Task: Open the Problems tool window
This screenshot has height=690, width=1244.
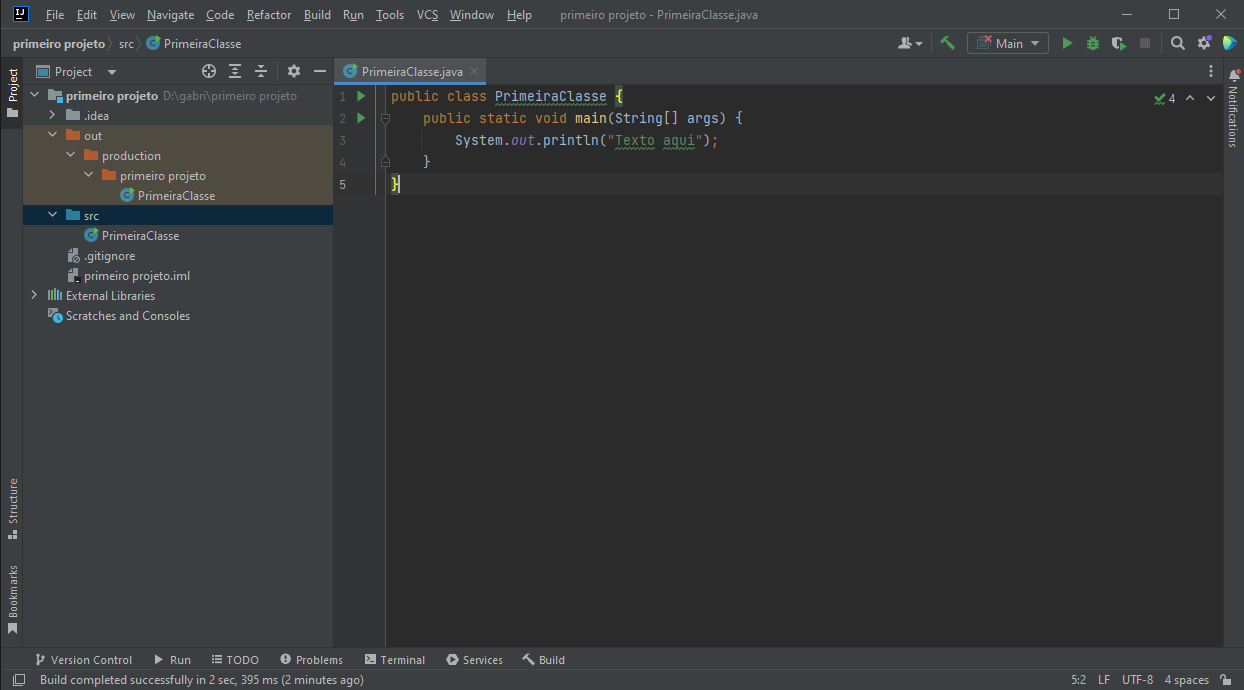Action: tap(311, 660)
